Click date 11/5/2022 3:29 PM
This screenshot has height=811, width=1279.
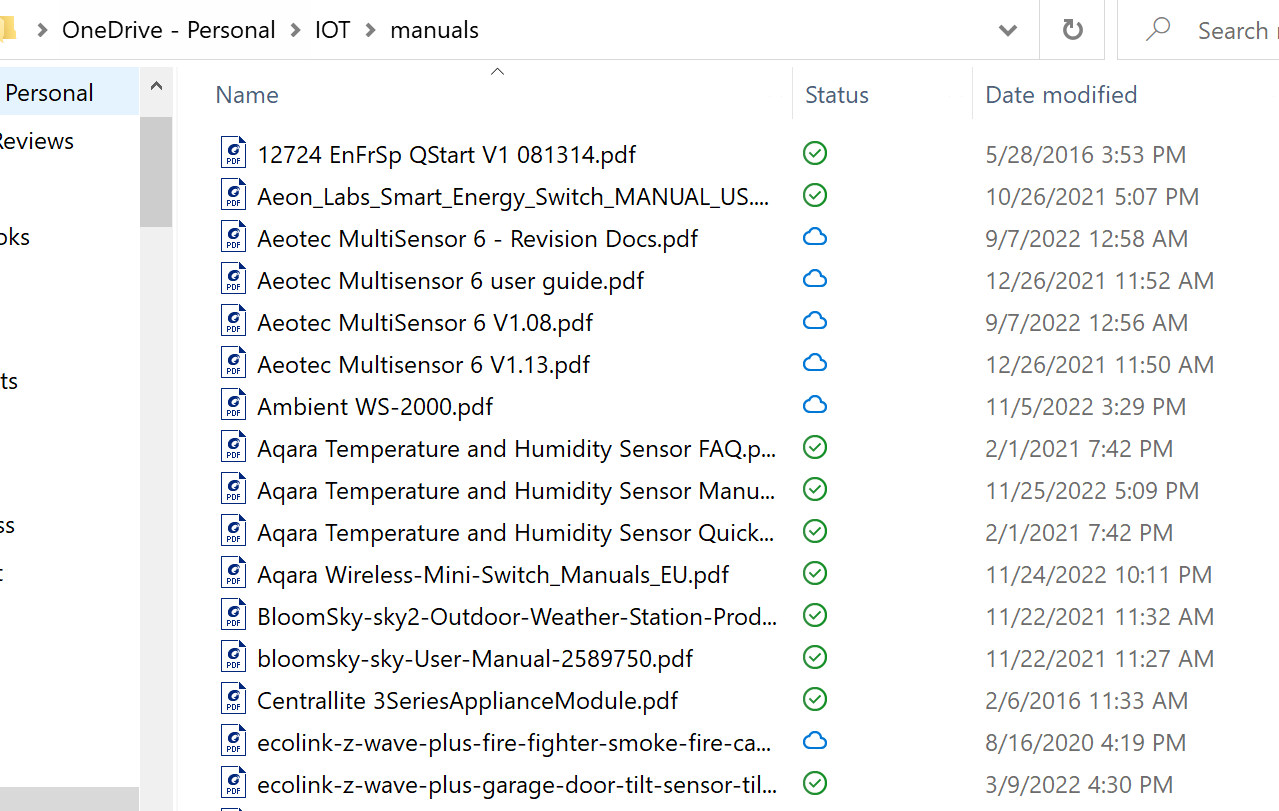[1085, 407]
